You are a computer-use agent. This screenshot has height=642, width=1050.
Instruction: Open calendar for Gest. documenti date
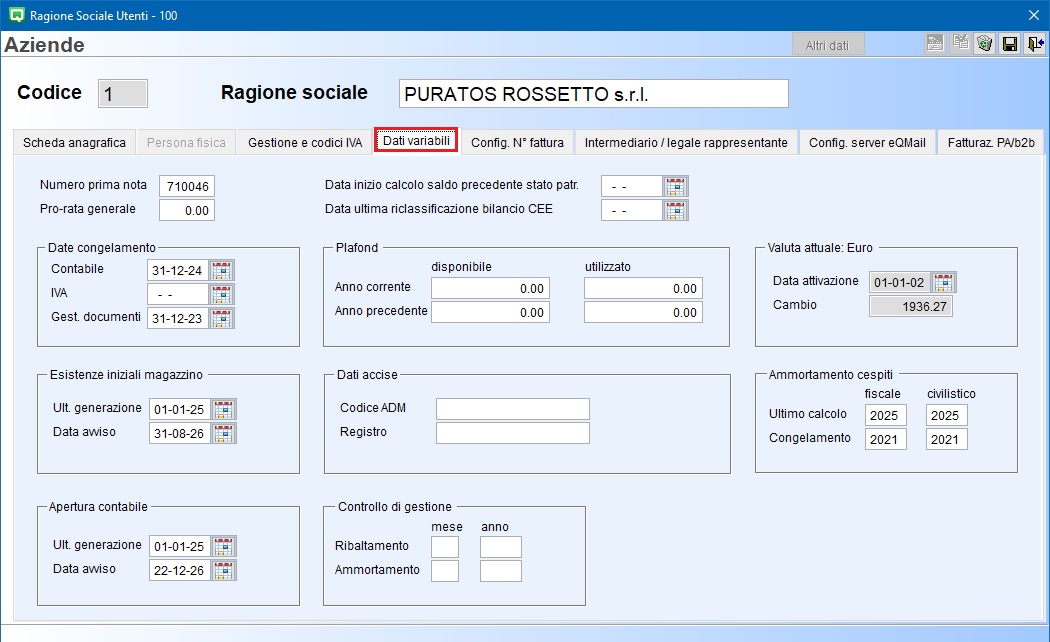point(222,318)
